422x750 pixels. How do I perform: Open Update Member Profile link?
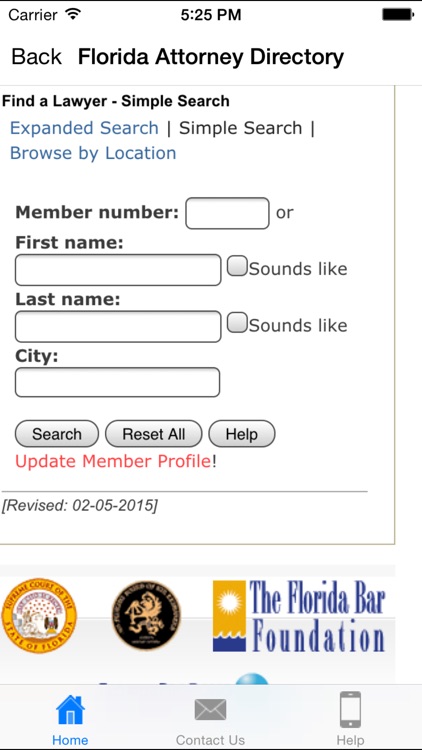(x=113, y=461)
